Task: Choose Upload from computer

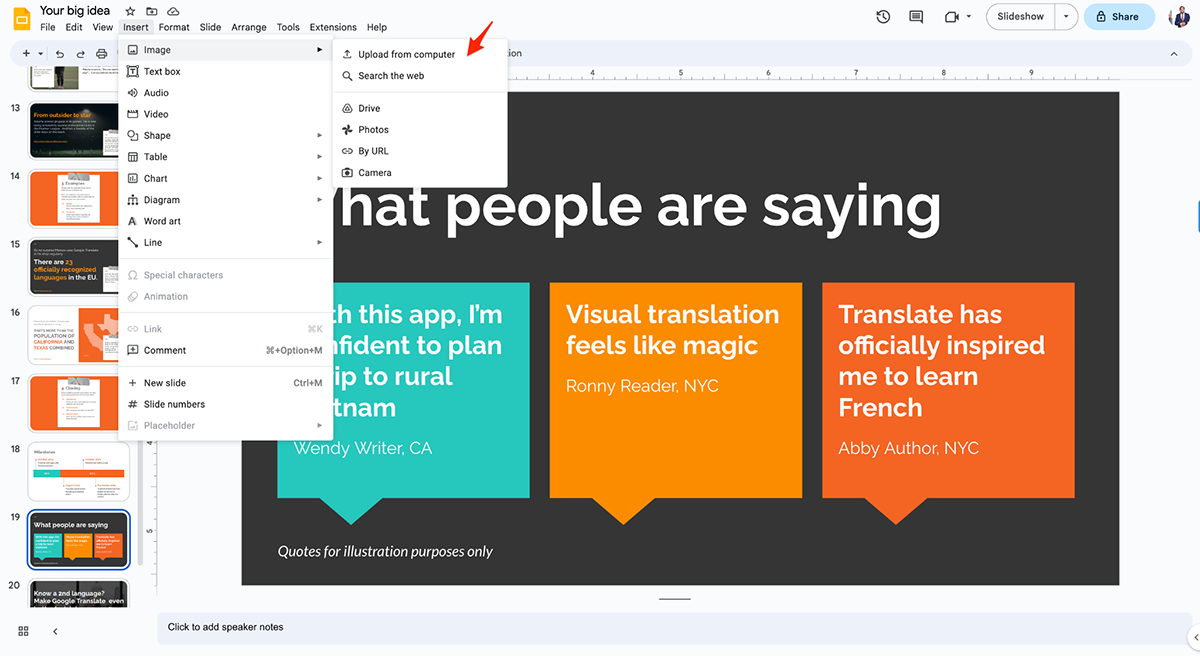Action: click(x=406, y=54)
